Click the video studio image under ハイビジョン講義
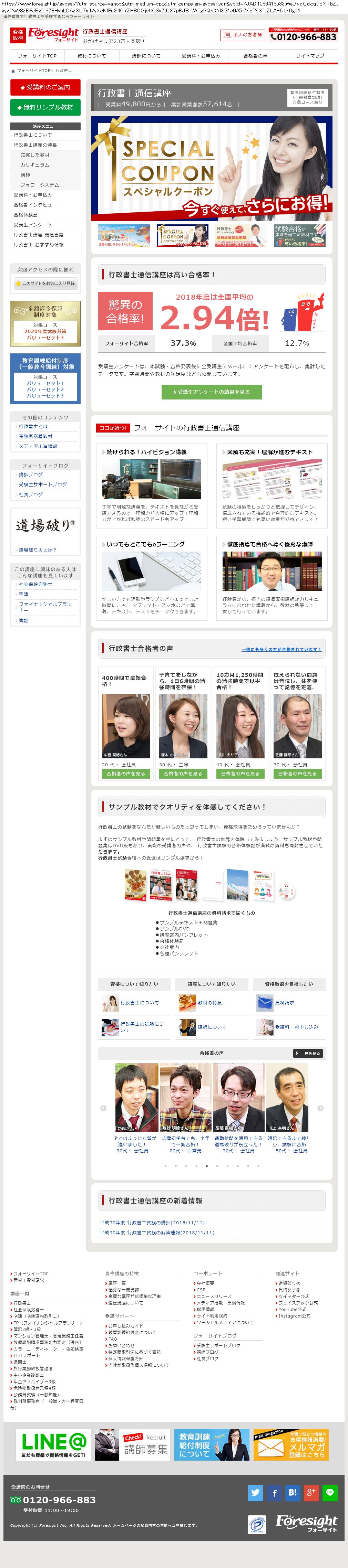 click(x=151, y=480)
